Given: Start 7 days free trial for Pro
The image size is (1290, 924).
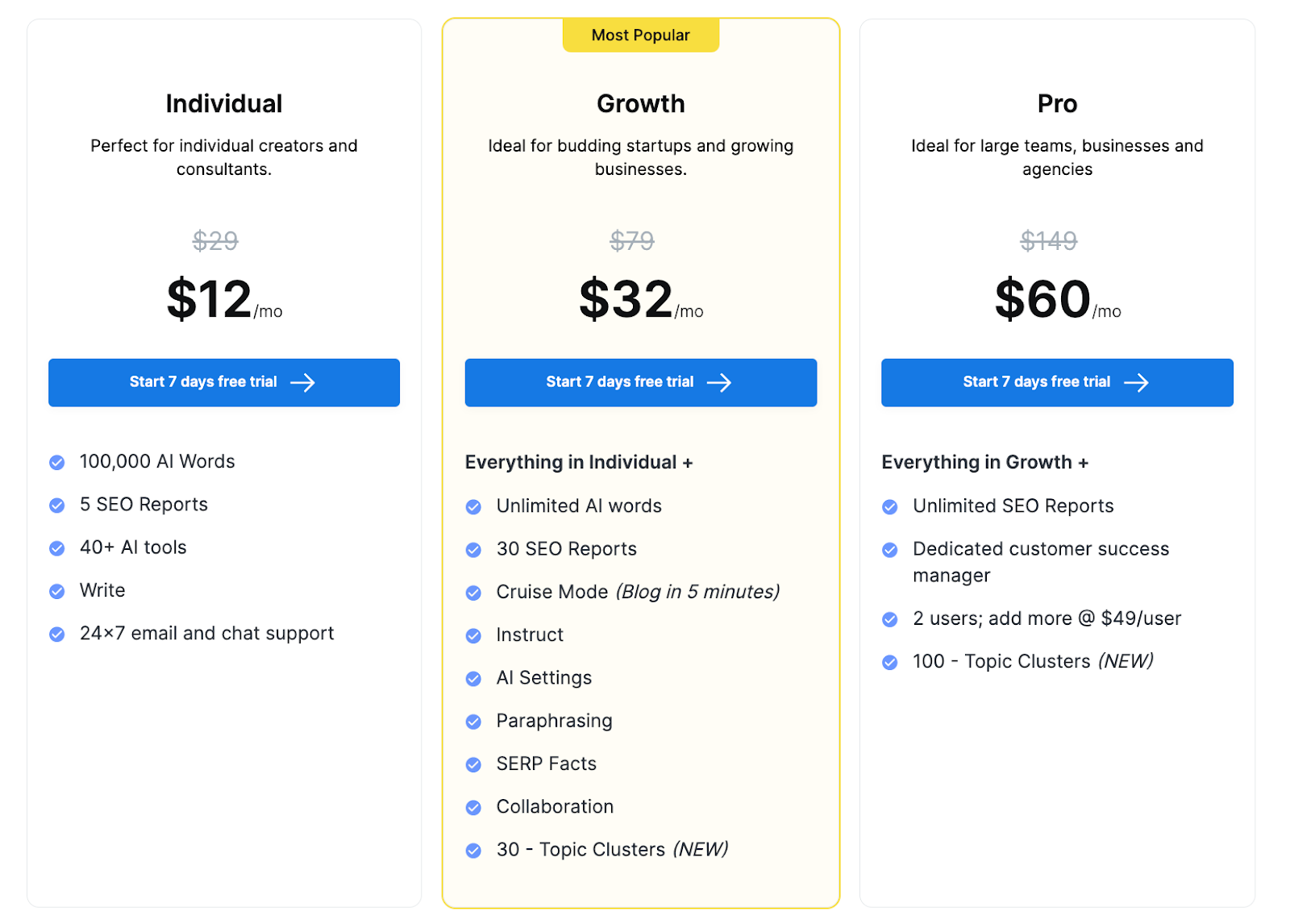Looking at the screenshot, I should click(x=1056, y=383).
